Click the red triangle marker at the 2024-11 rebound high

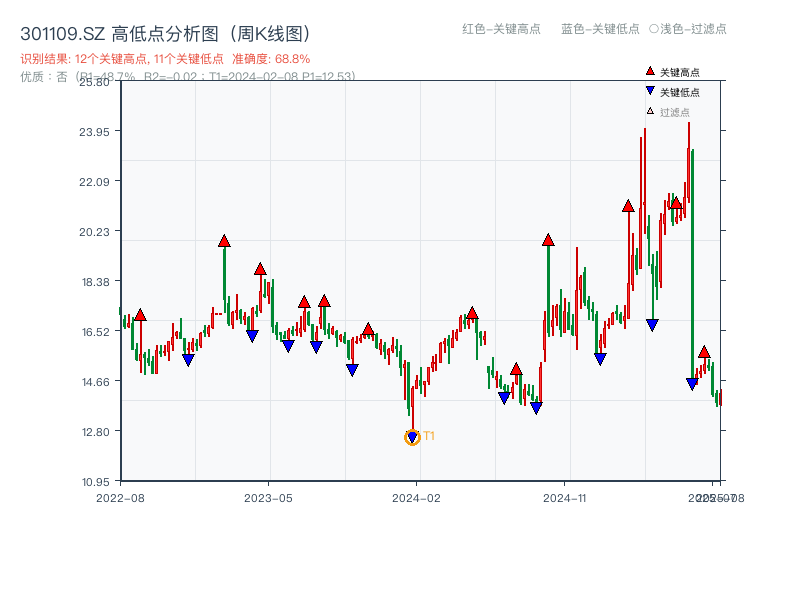548,239
